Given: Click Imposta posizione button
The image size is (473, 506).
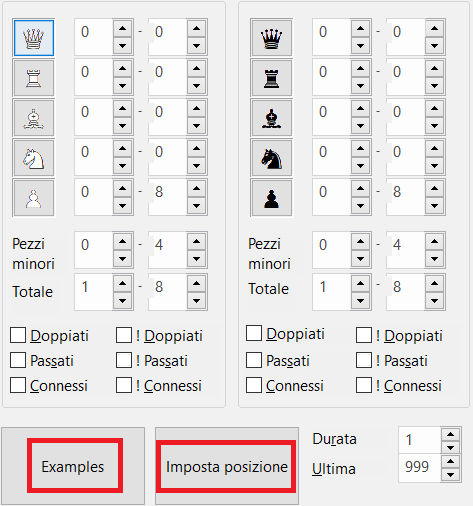Looking at the screenshot, I should tap(227, 466).
